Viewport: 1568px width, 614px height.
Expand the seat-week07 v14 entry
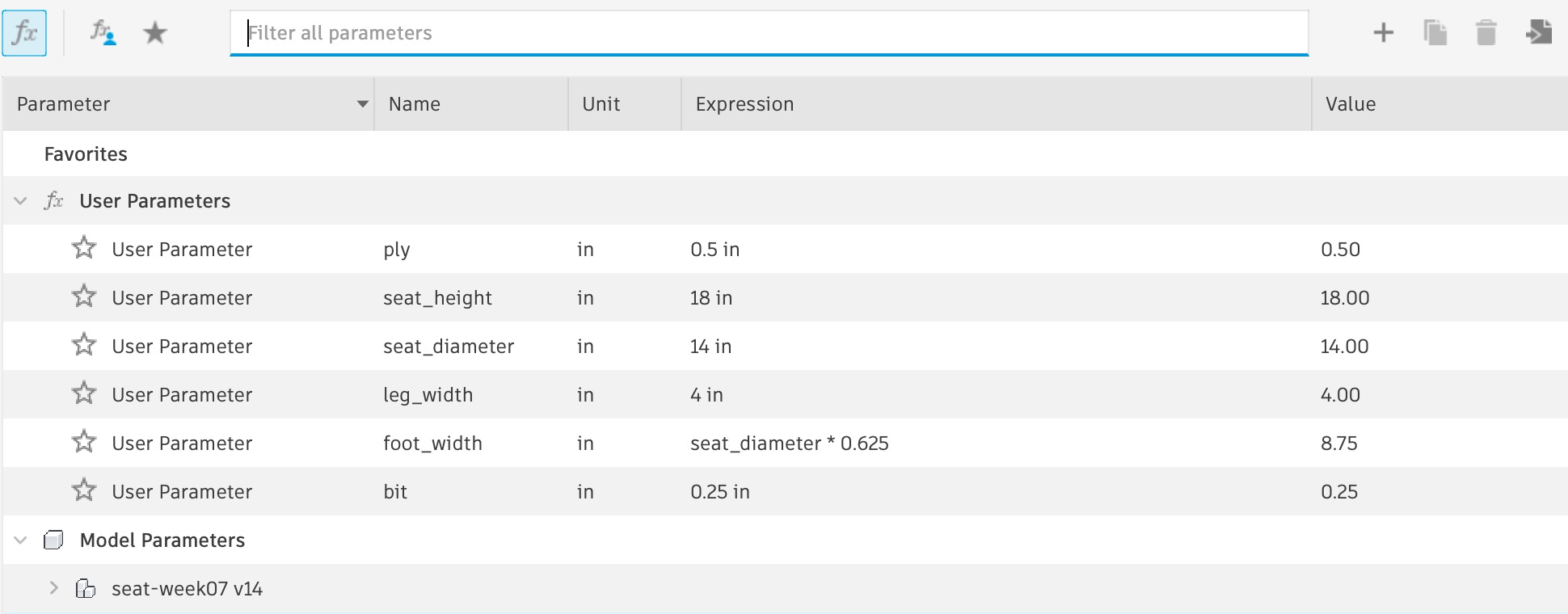coord(54,588)
